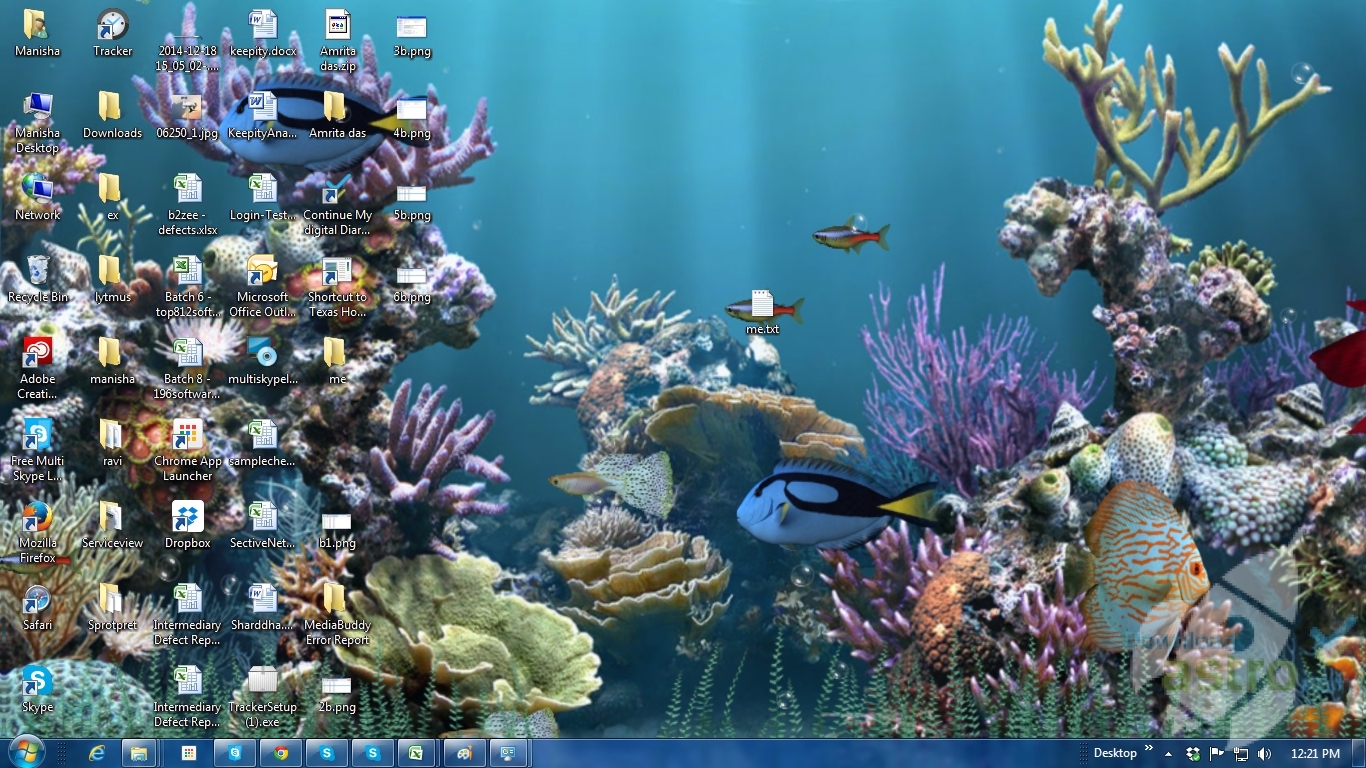Open the Action Center flag icon
This screenshot has width=1366, height=768.
click(1217, 753)
